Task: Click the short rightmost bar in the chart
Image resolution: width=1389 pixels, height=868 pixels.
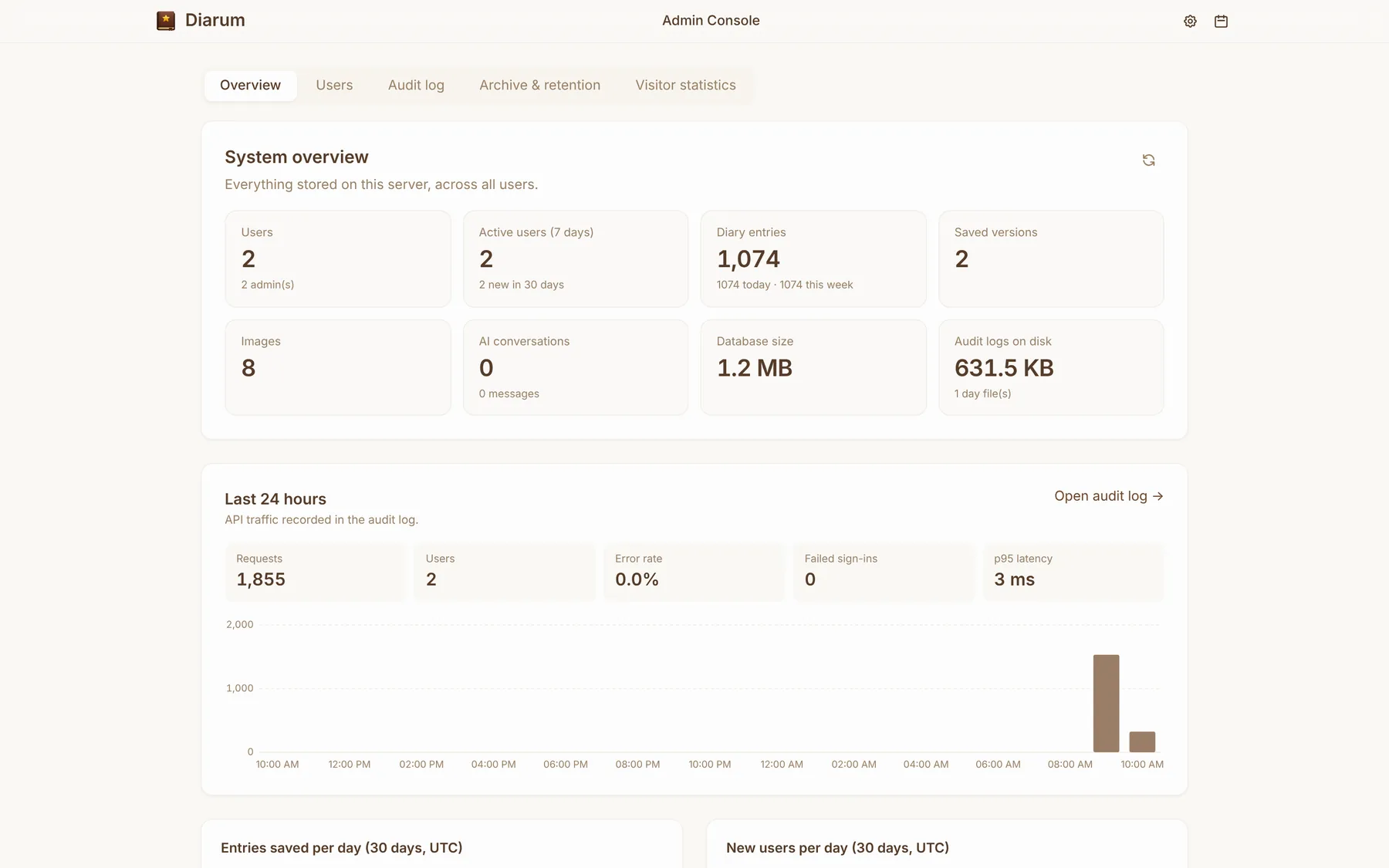Action: 1142,741
